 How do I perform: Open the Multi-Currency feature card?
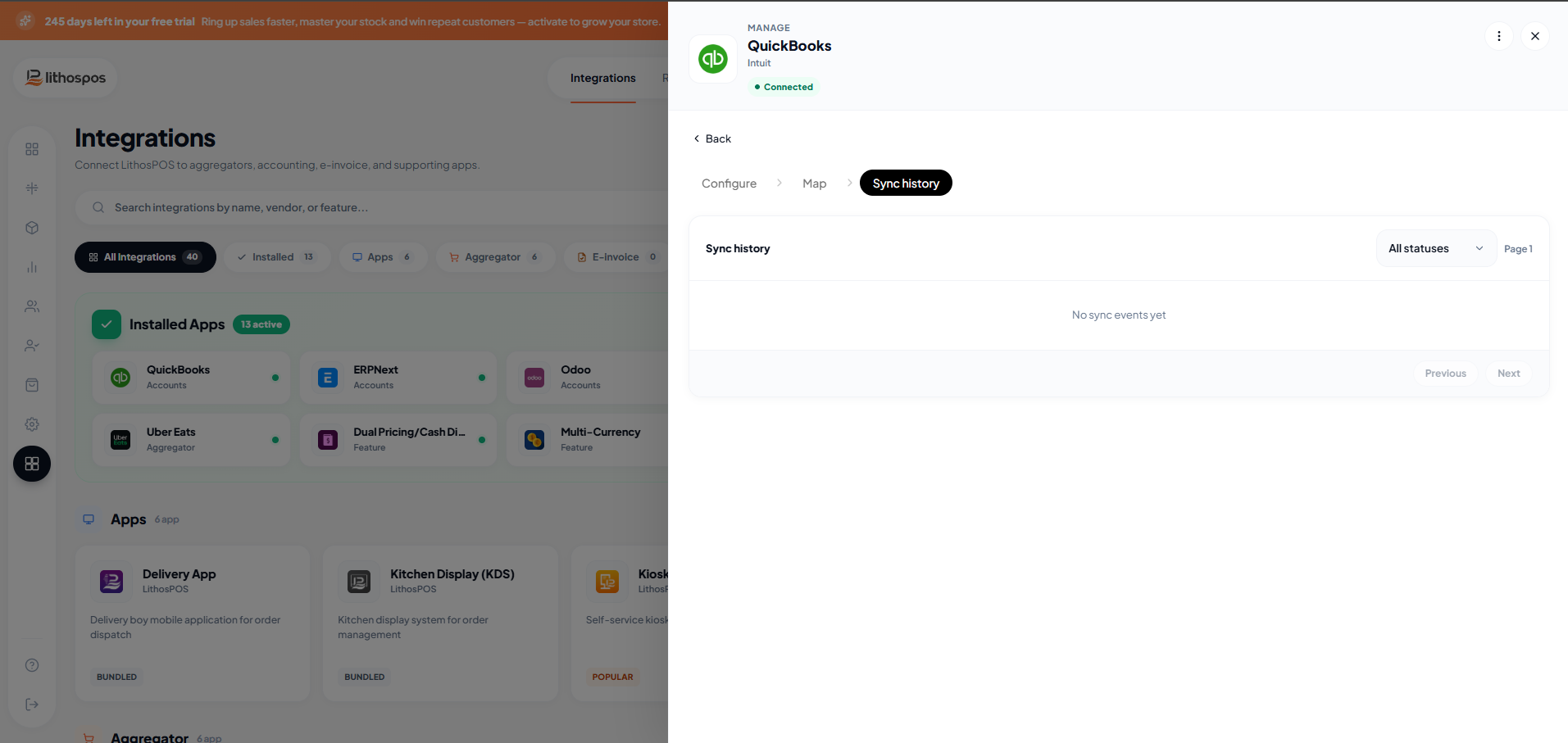[x=588, y=440]
